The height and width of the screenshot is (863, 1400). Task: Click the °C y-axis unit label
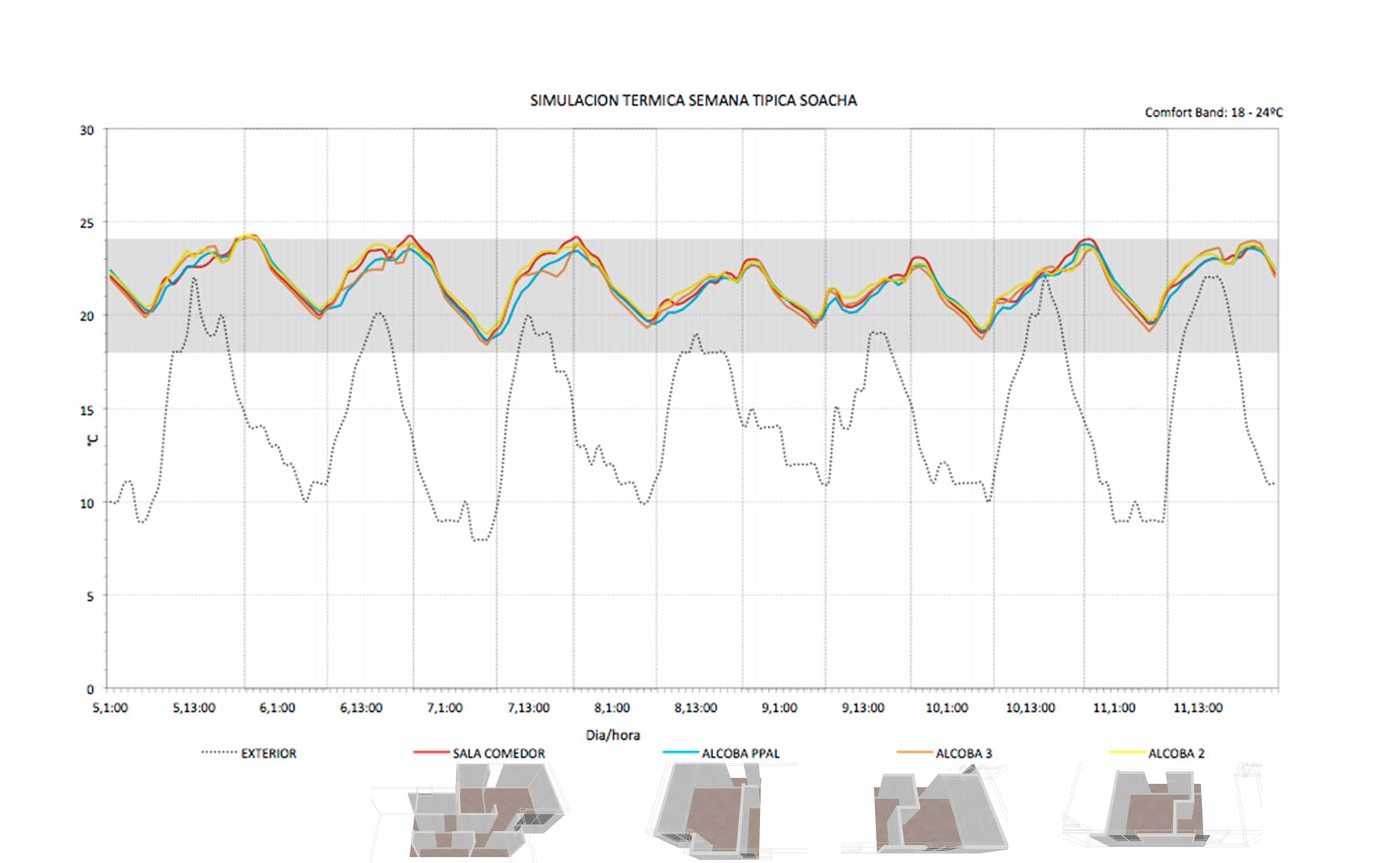coord(92,440)
